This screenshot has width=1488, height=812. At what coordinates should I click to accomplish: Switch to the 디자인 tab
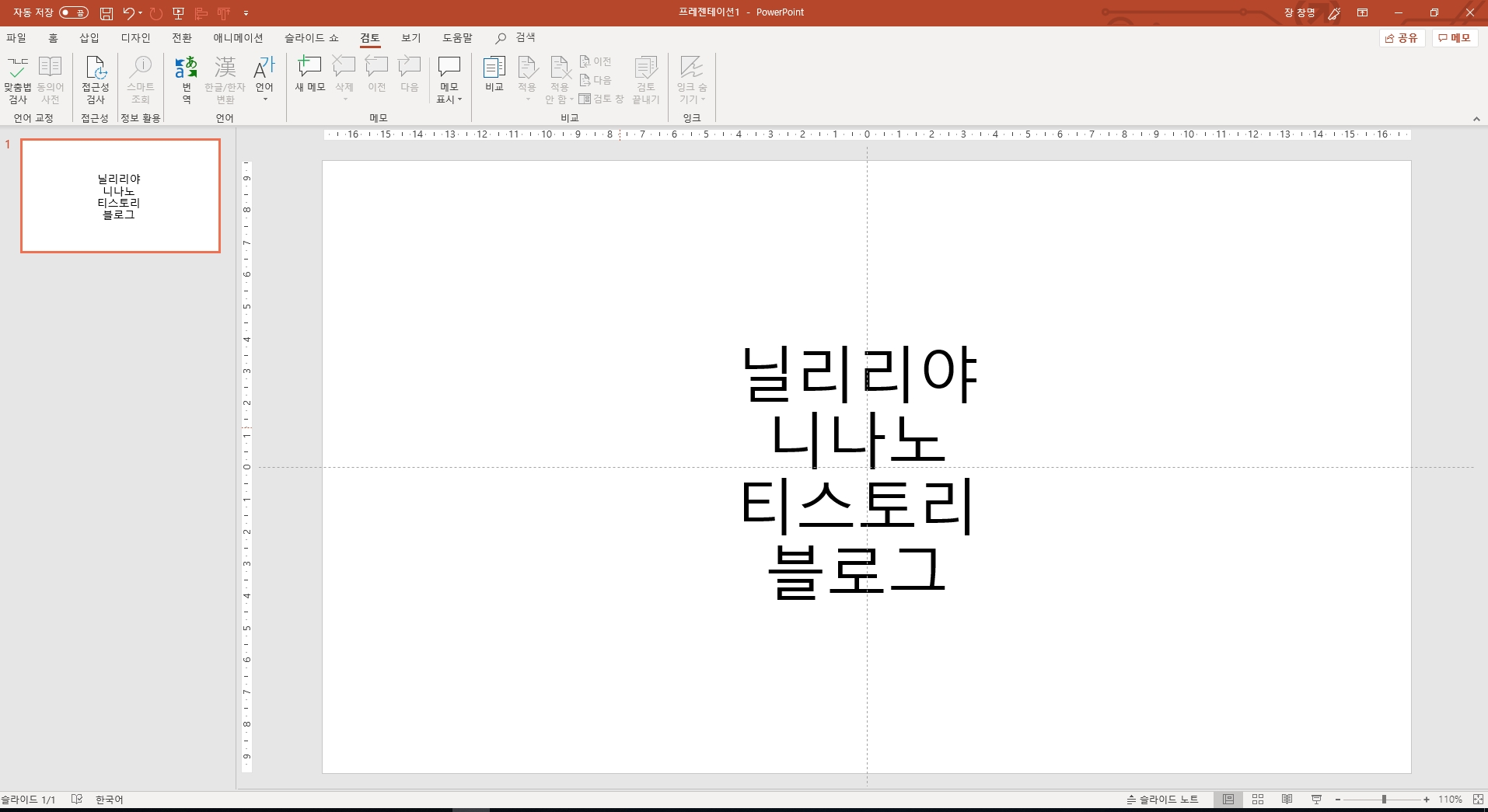click(136, 38)
